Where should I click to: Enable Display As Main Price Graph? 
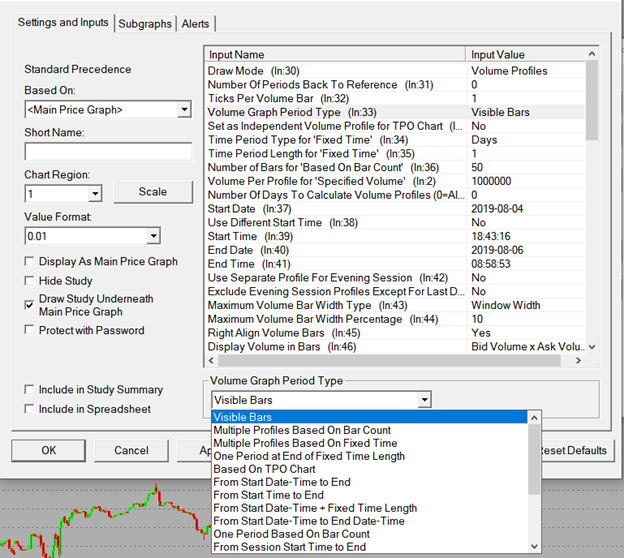pyautogui.click(x=30, y=262)
